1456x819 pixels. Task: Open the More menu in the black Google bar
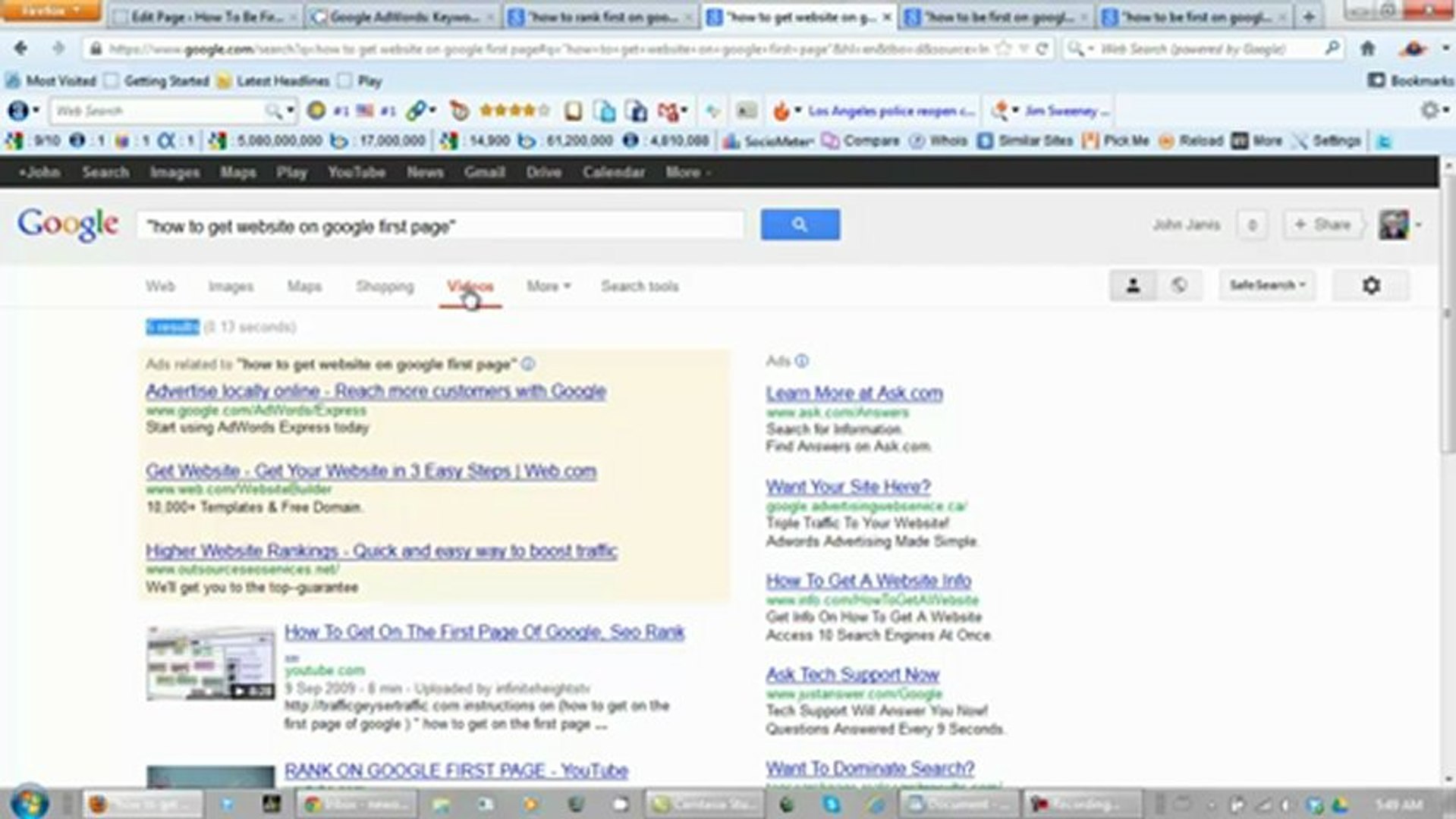[x=687, y=173]
